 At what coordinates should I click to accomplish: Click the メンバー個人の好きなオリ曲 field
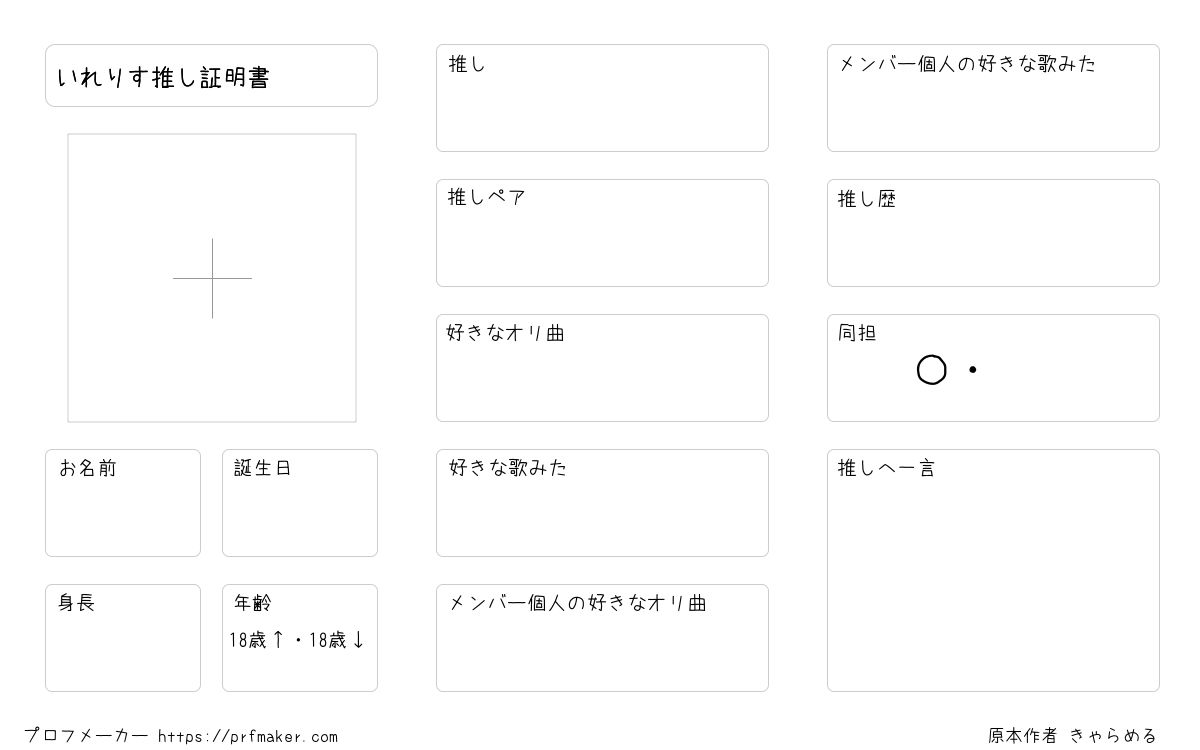click(x=602, y=638)
